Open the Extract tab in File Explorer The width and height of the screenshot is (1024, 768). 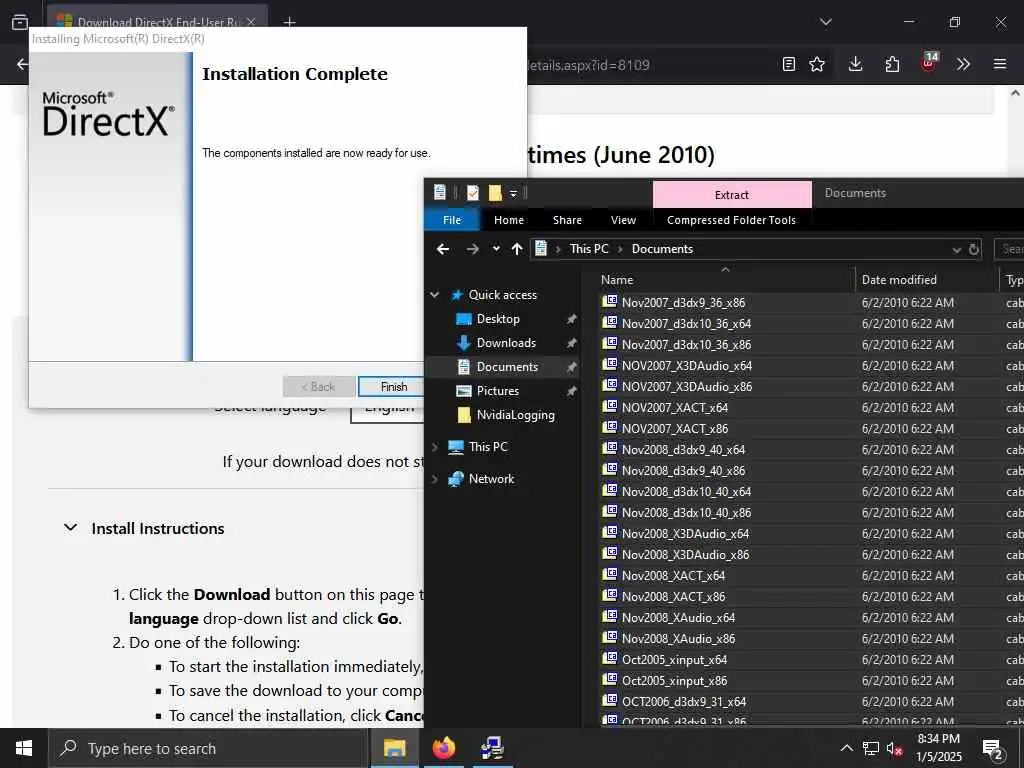731,195
